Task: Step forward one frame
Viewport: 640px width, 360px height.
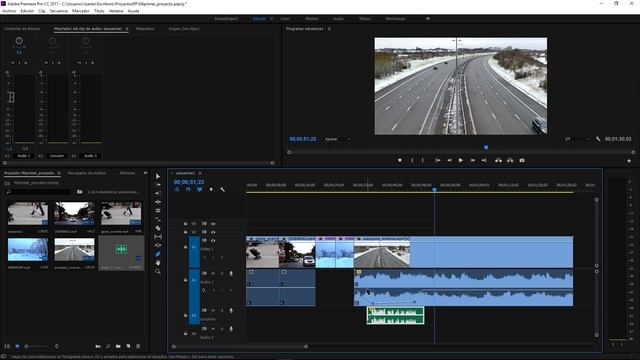Action: pyautogui.click(x=473, y=160)
